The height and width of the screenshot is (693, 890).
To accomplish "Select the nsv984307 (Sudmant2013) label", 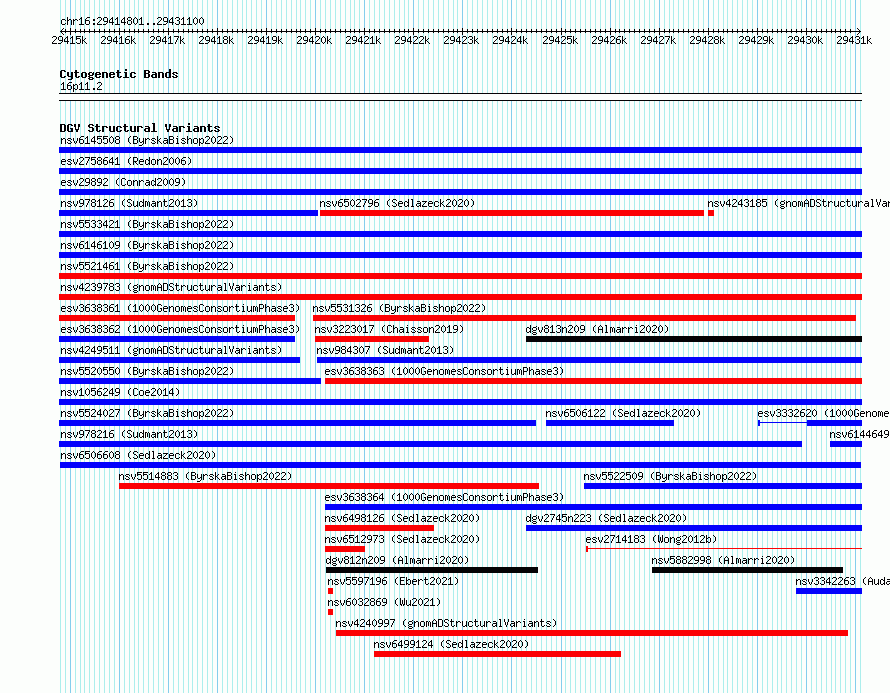I will click(x=385, y=350).
